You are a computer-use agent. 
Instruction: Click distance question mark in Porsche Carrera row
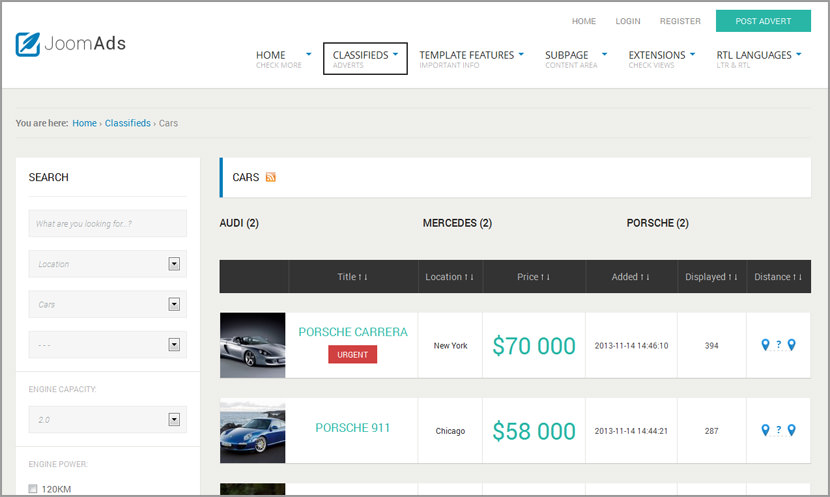(779, 344)
